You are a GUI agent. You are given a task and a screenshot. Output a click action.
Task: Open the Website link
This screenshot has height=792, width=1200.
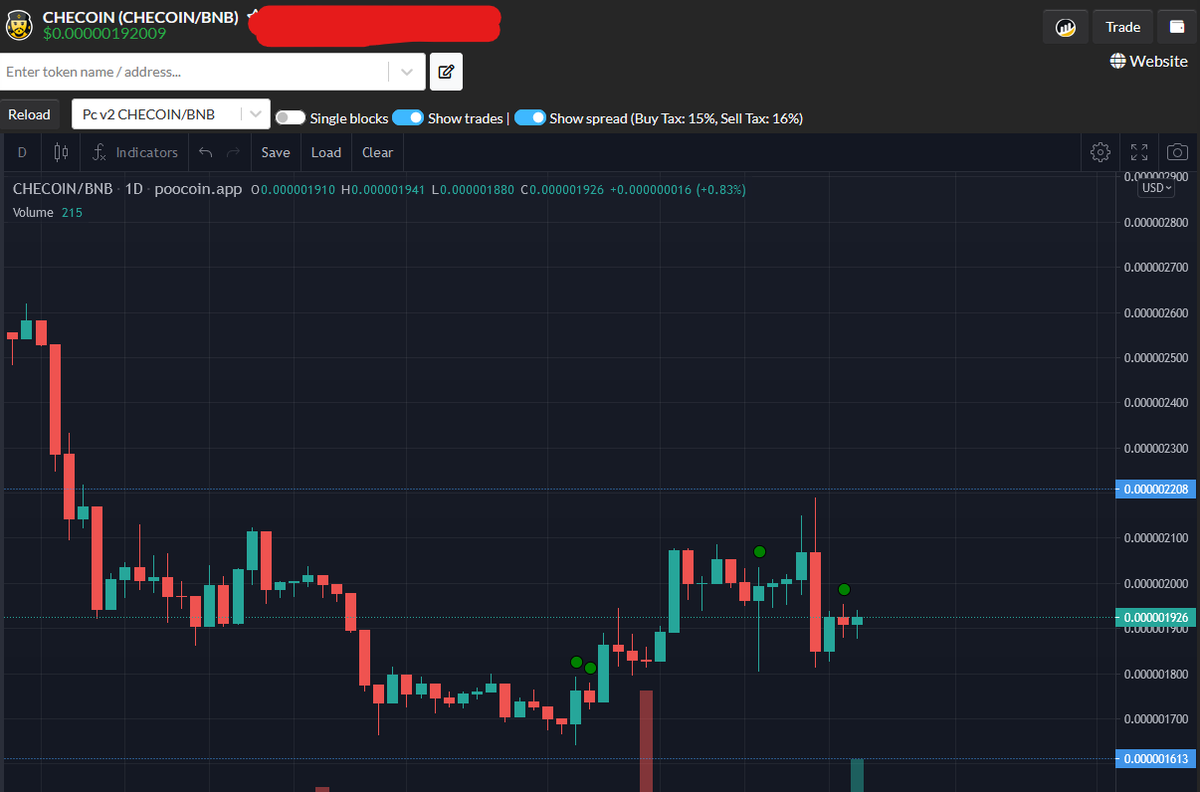point(1149,61)
